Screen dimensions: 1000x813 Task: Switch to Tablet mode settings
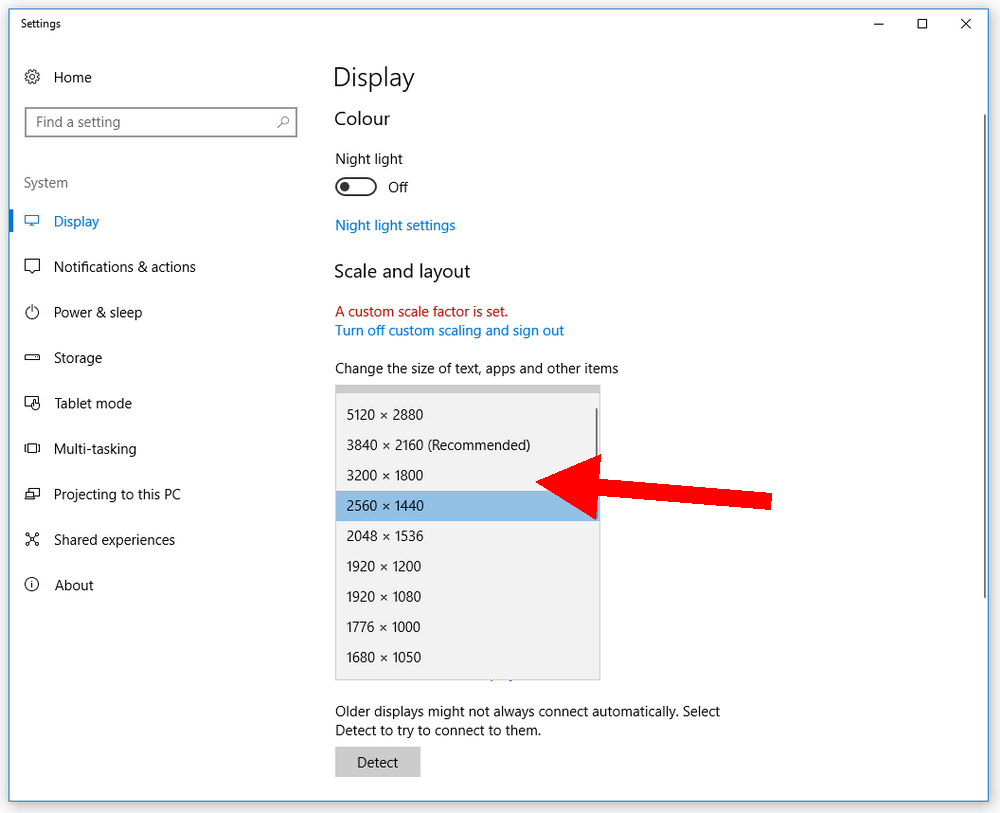[x=93, y=403]
